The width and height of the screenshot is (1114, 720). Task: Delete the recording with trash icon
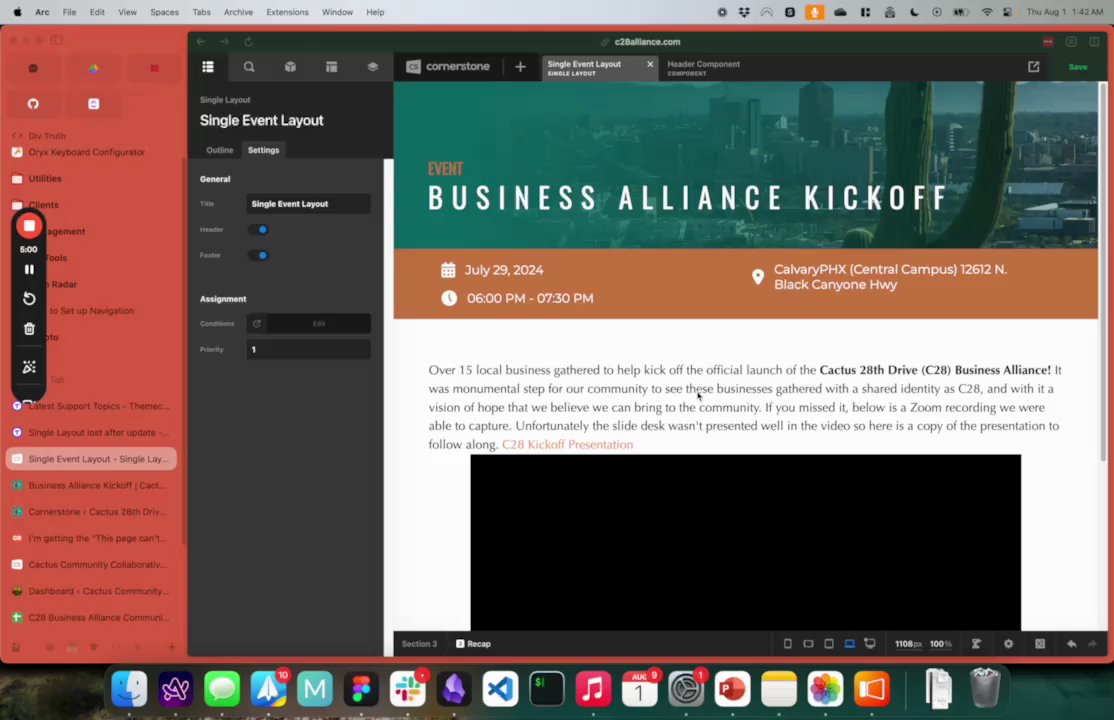pos(29,329)
